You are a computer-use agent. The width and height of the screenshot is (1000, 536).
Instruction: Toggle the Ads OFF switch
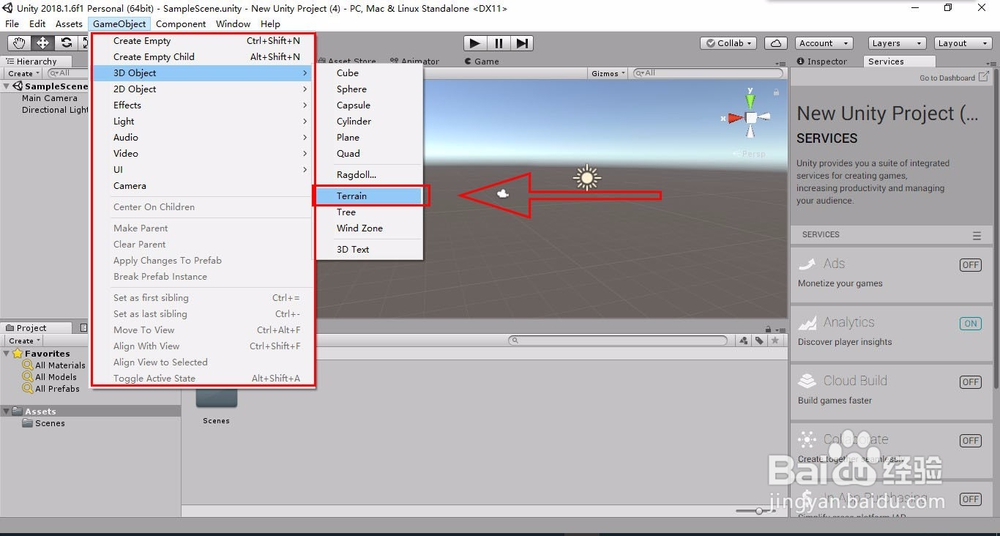click(x=970, y=265)
